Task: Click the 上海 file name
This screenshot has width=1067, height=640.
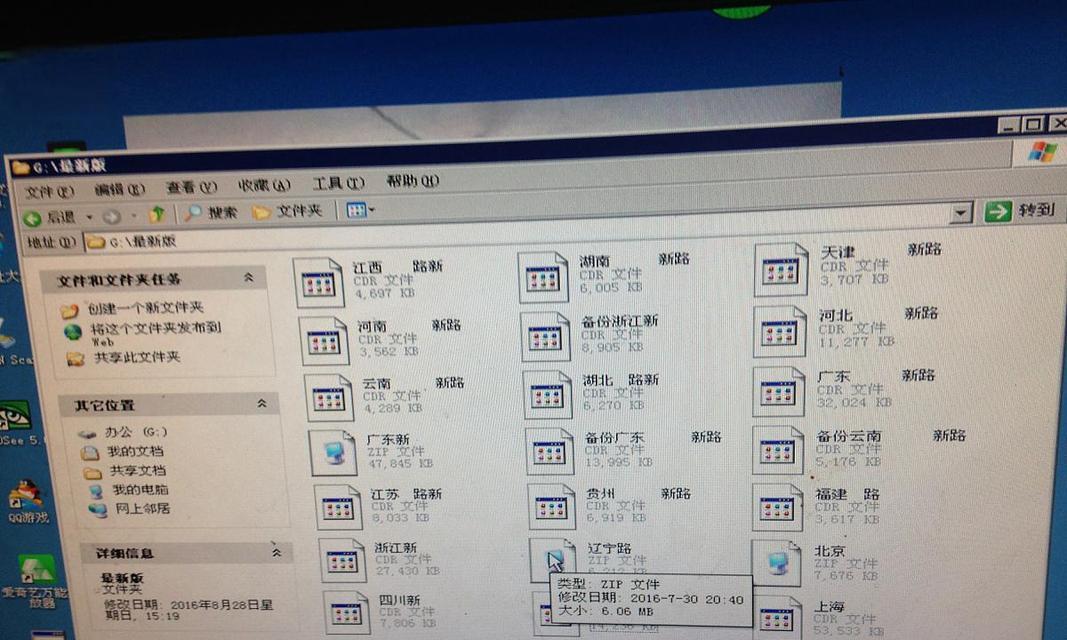Action: [x=829, y=607]
